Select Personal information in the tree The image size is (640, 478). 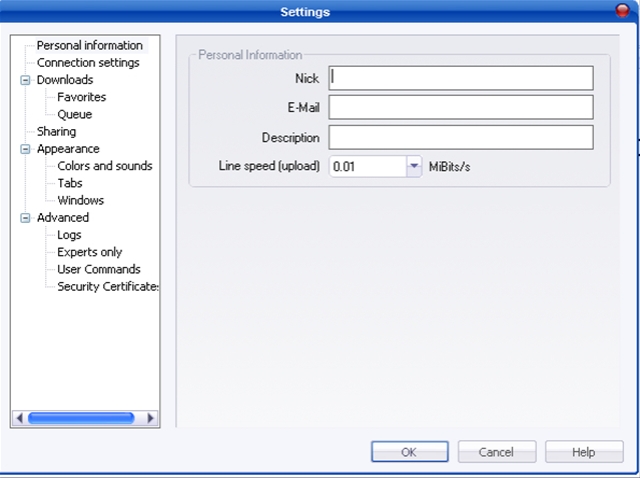89,45
